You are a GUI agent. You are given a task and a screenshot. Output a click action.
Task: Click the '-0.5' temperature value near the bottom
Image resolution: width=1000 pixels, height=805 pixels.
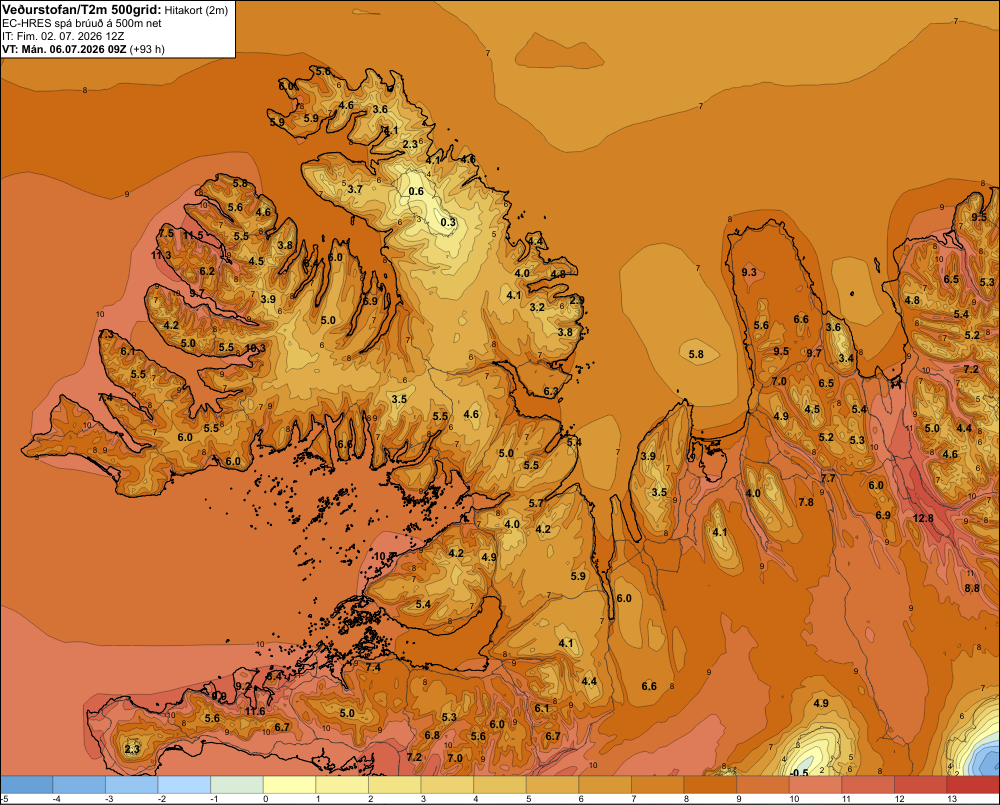(799, 773)
